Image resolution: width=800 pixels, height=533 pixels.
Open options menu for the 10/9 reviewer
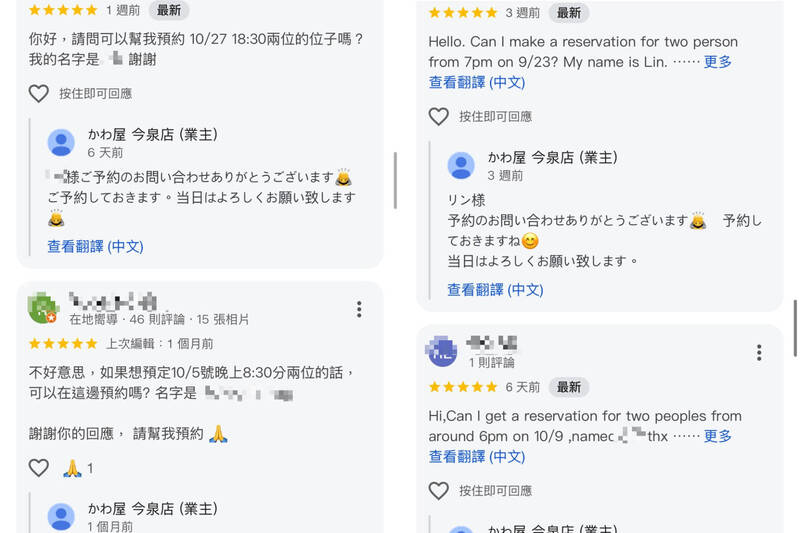(x=759, y=352)
